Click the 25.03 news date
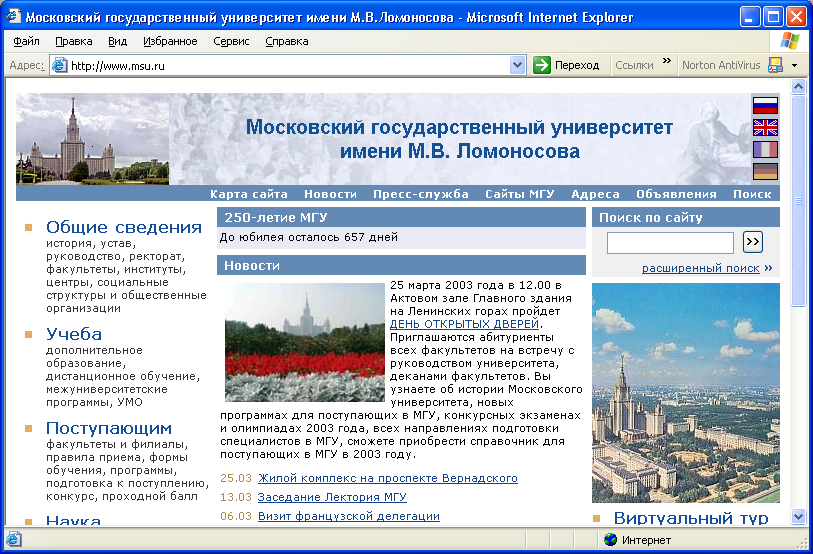This screenshot has height=554, width=813. tap(236, 478)
